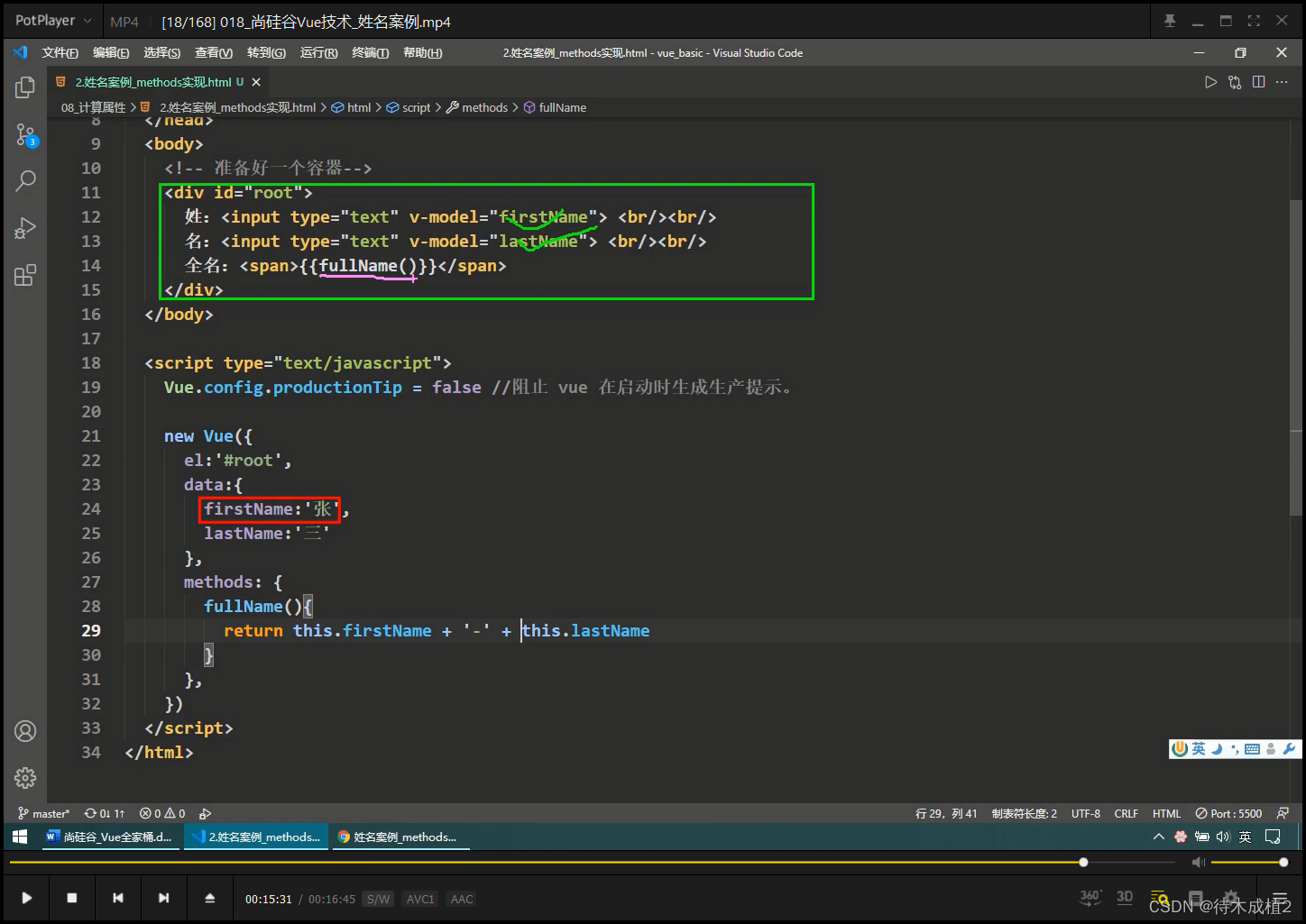Click Port : 5500 Live Server indicator
The image size is (1306, 924).
[x=1228, y=813]
